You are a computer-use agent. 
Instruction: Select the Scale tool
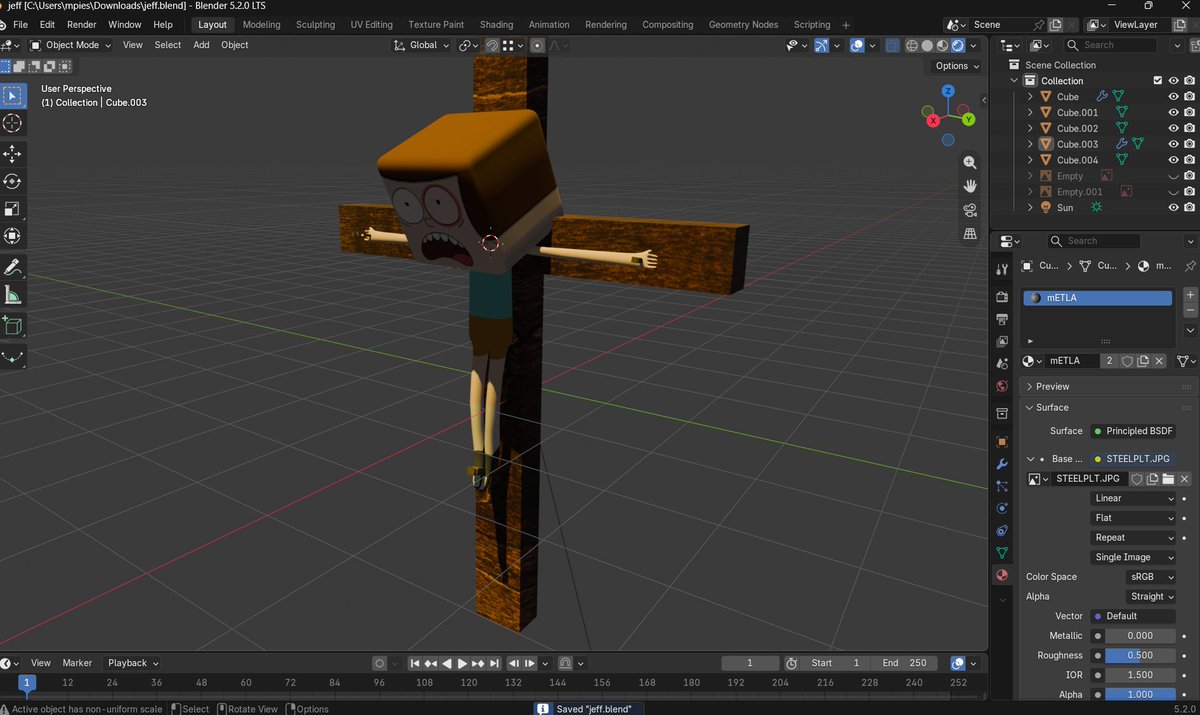pos(13,209)
